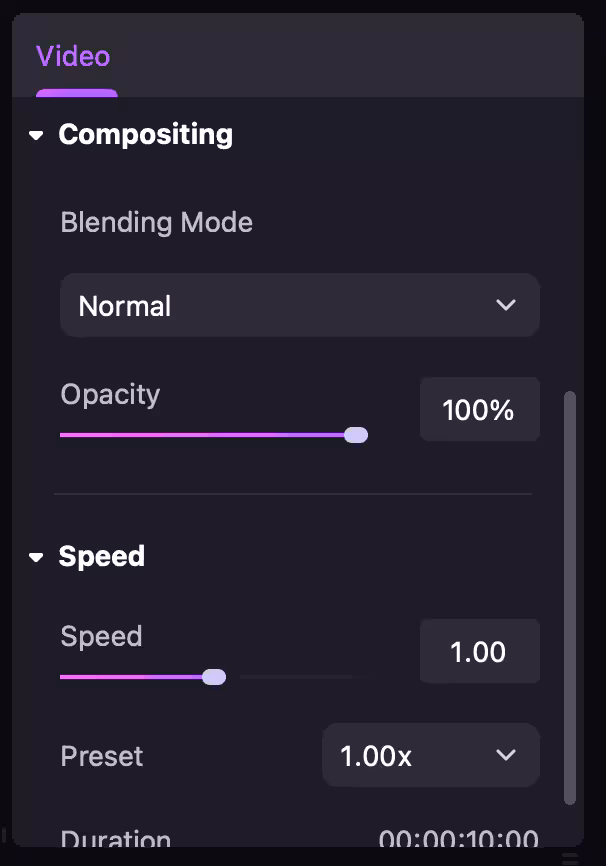Switch to the Video tab
This screenshot has width=606, height=866.
(x=73, y=57)
